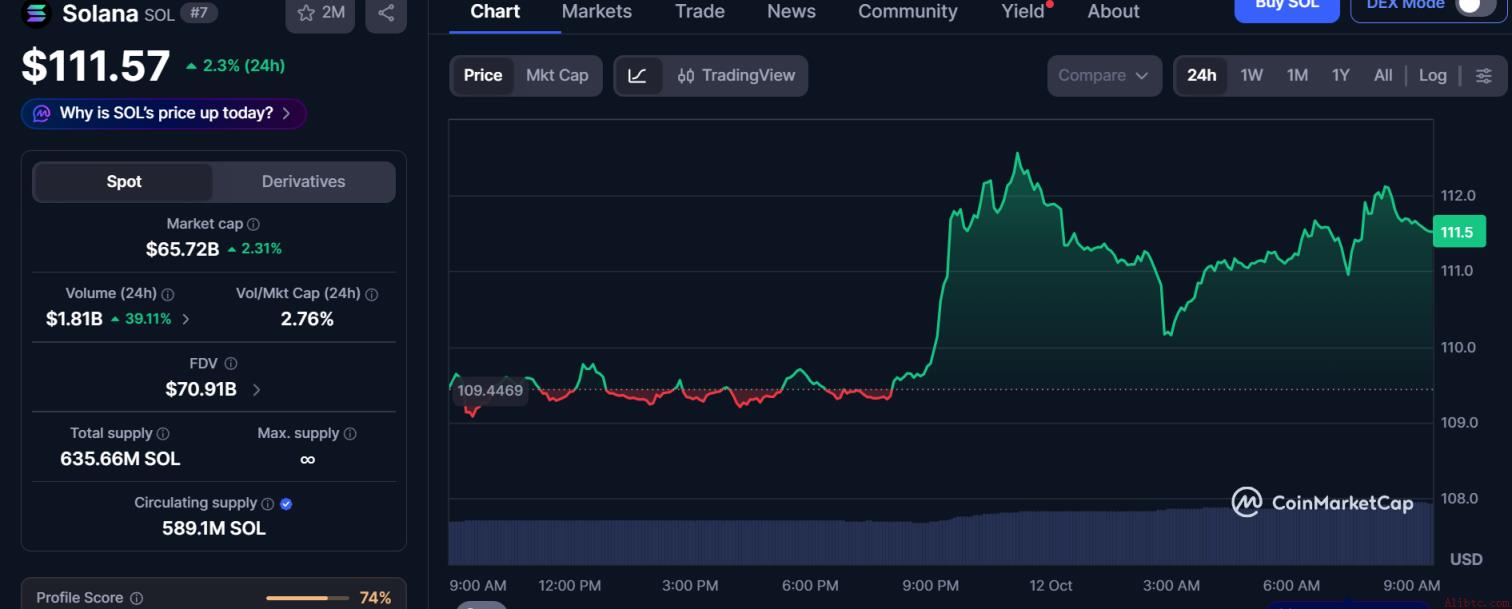Click the $70.91B FDV value

click(201, 390)
